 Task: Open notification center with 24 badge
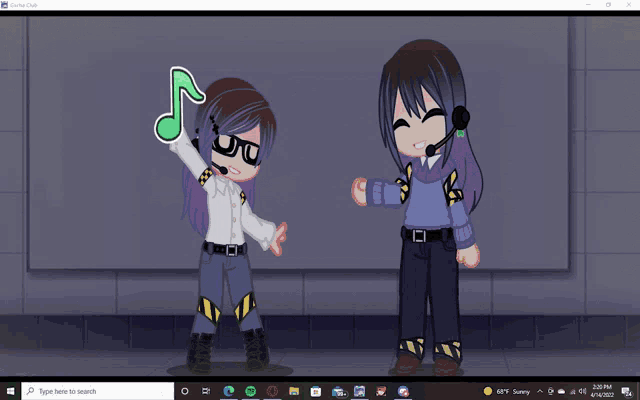627,391
